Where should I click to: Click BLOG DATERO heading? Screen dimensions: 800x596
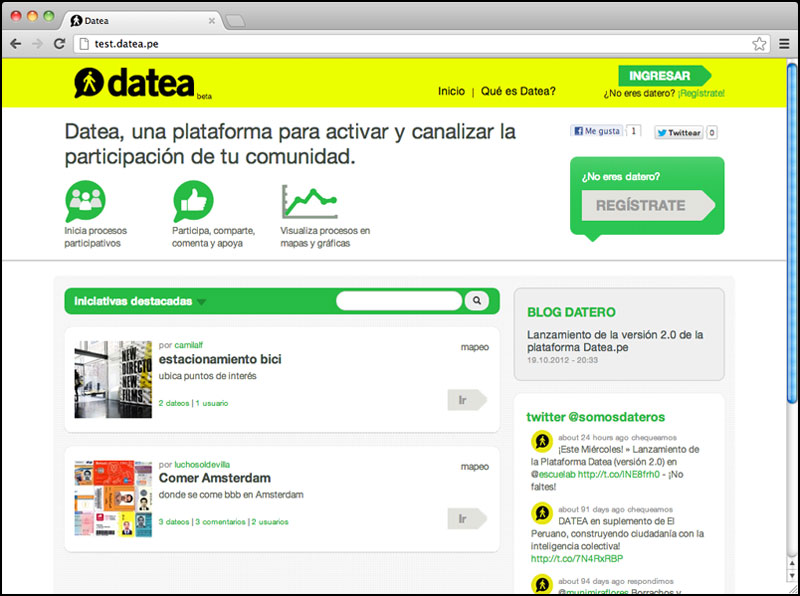click(571, 312)
